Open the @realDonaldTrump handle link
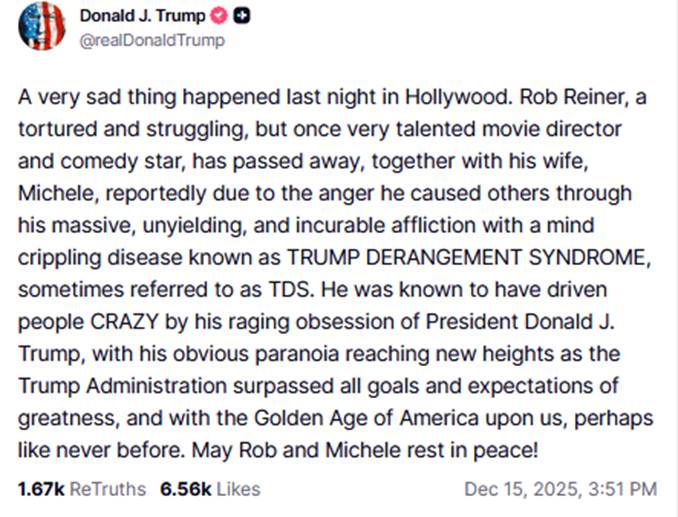 (x=151, y=40)
